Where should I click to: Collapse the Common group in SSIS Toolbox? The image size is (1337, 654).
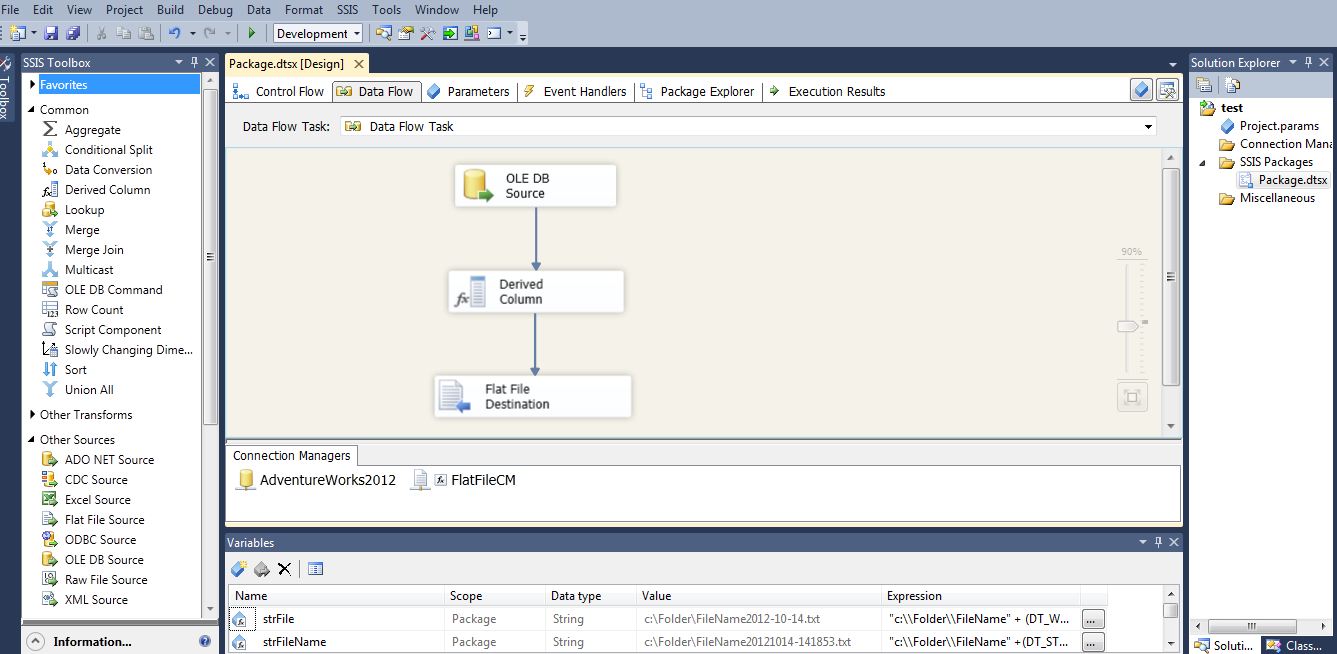click(x=33, y=110)
